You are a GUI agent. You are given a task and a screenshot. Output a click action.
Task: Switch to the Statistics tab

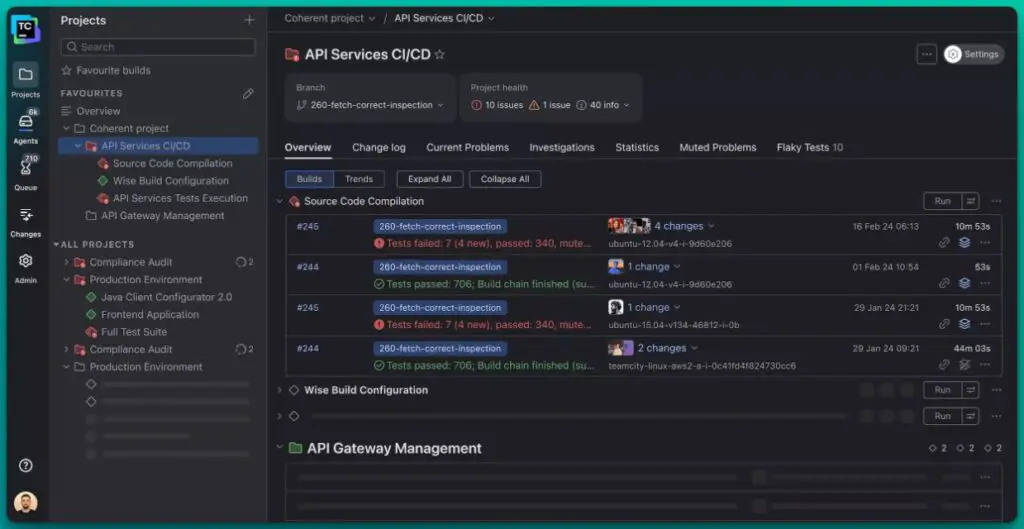point(637,148)
